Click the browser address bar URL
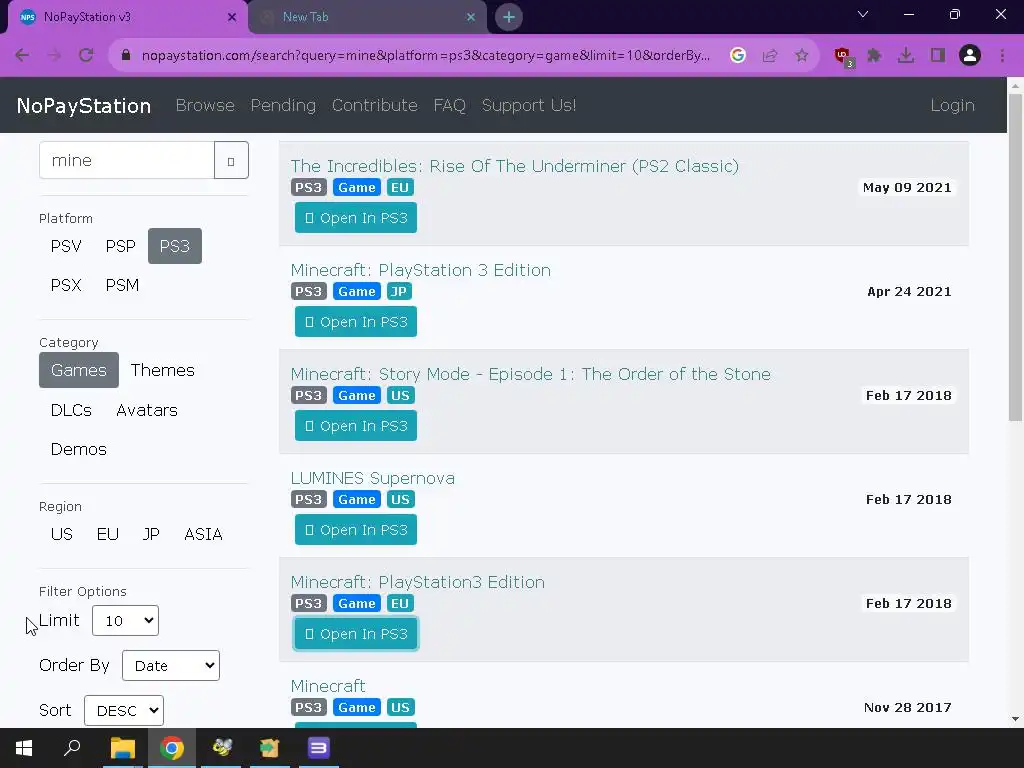The image size is (1024, 768). pyautogui.click(x=426, y=56)
